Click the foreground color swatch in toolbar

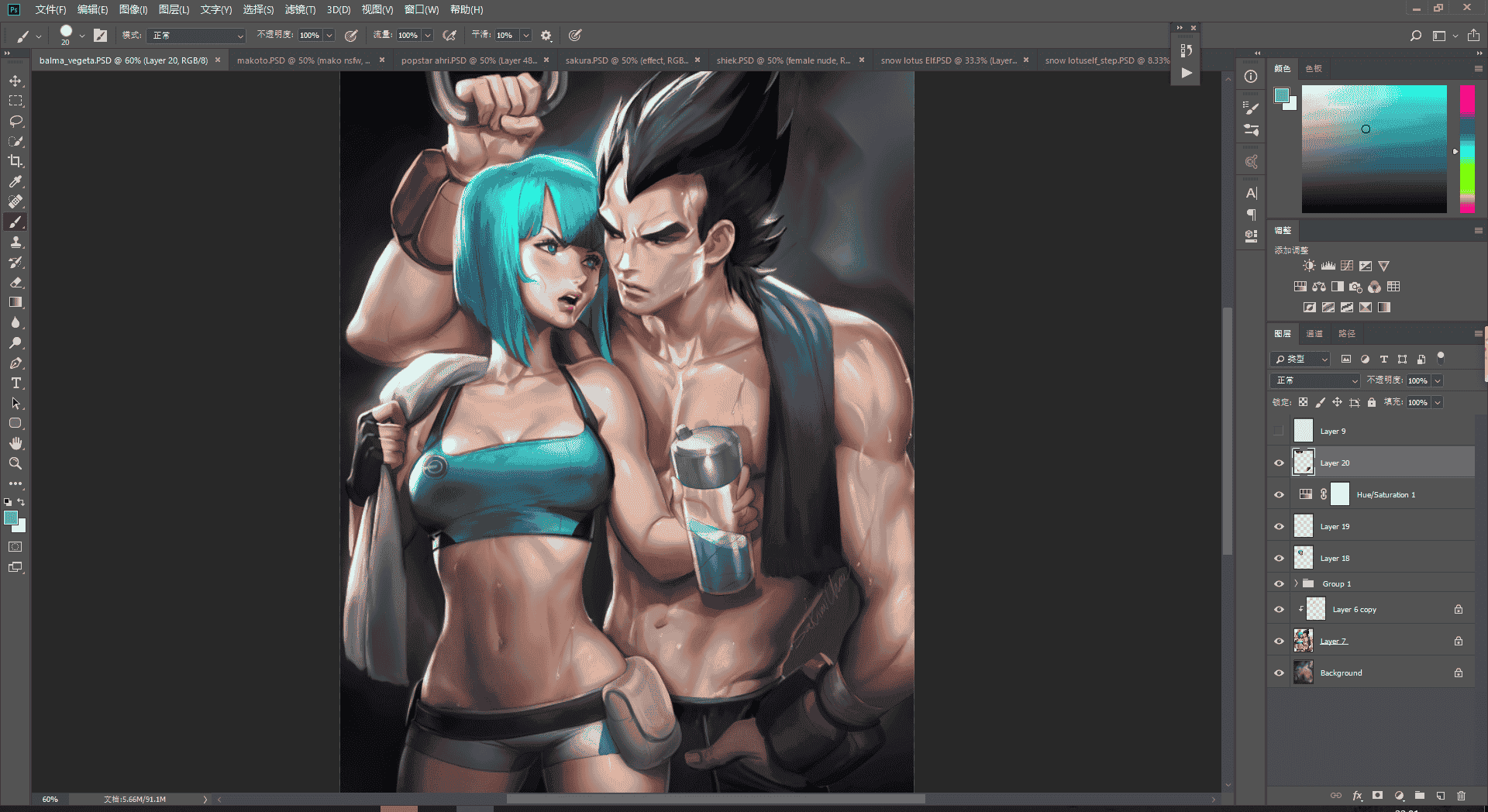[11, 518]
